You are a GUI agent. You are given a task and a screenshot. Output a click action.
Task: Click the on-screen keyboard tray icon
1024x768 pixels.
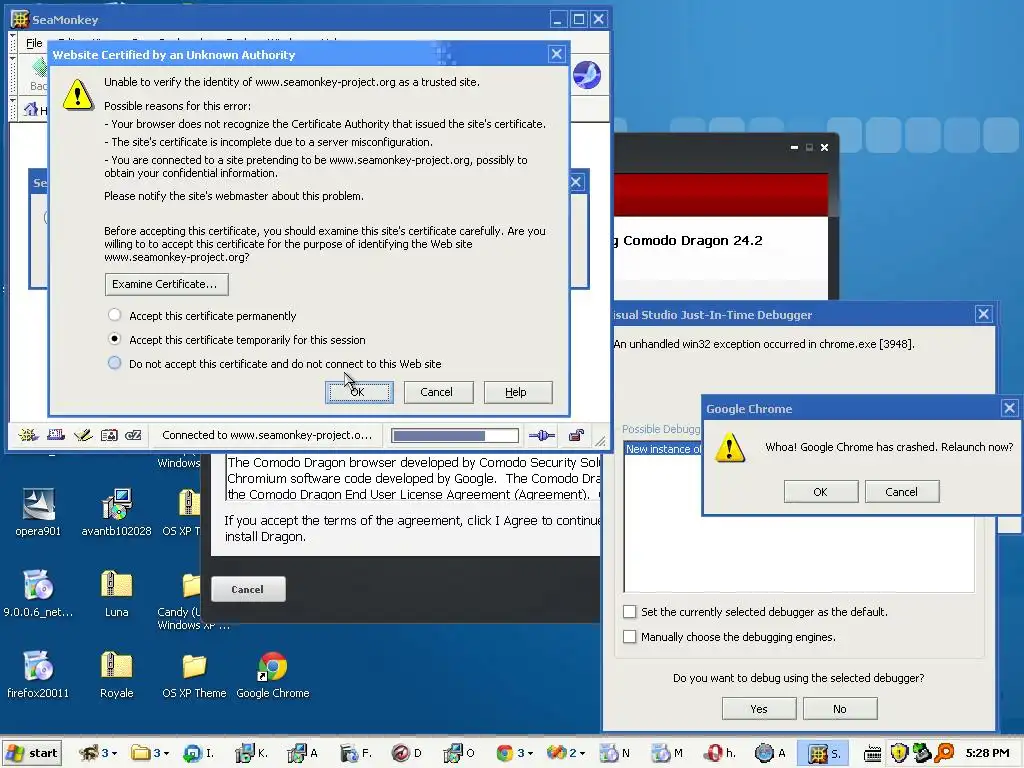[872, 754]
